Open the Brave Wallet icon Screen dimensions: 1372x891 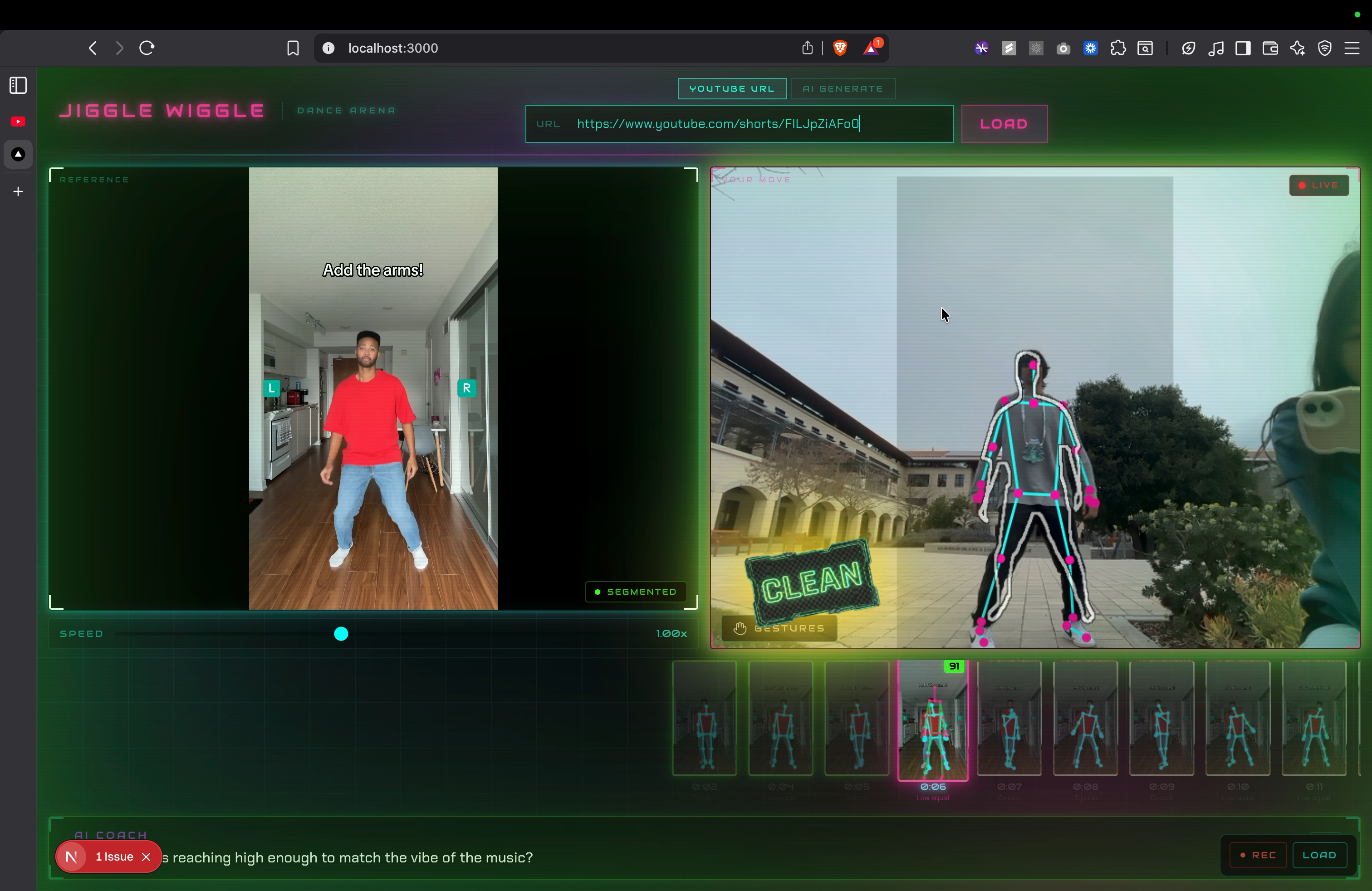coord(1270,49)
